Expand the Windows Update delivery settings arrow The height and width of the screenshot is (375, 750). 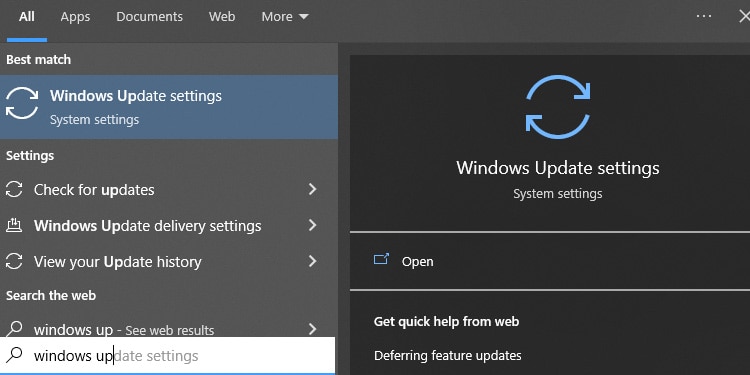click(x=312, y=225)
